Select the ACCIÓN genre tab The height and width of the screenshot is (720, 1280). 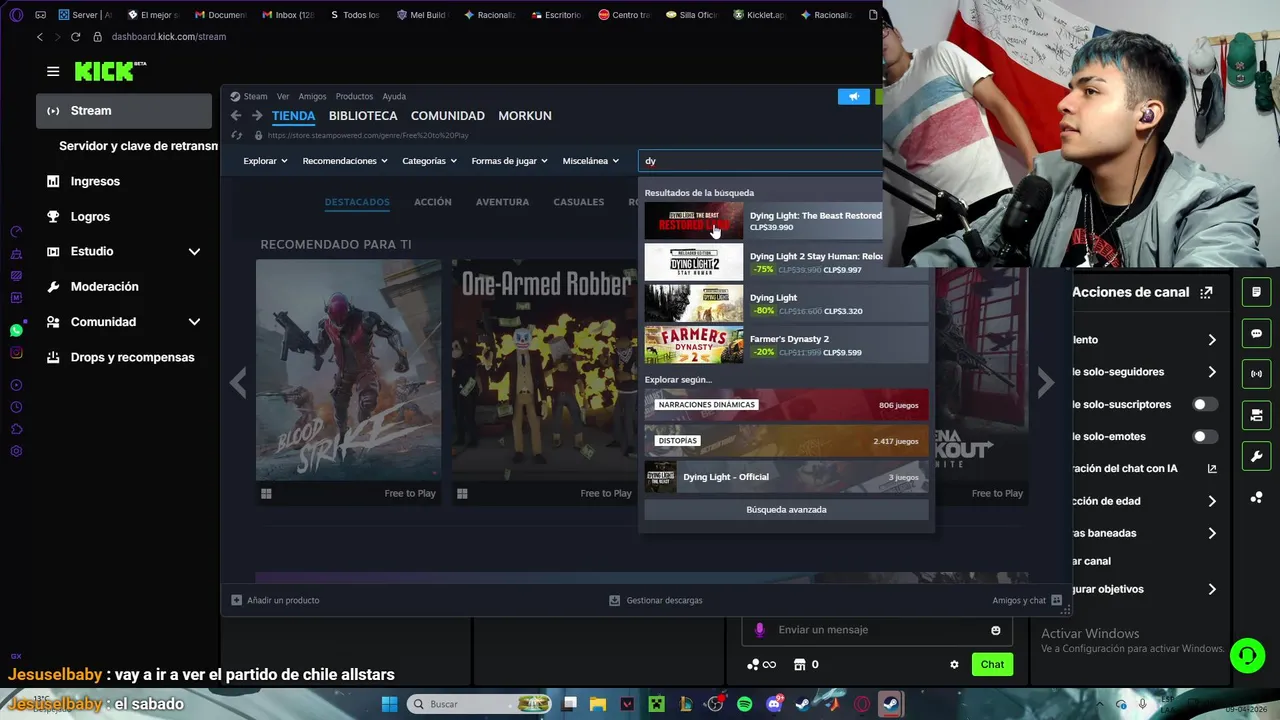coord(433,202)
